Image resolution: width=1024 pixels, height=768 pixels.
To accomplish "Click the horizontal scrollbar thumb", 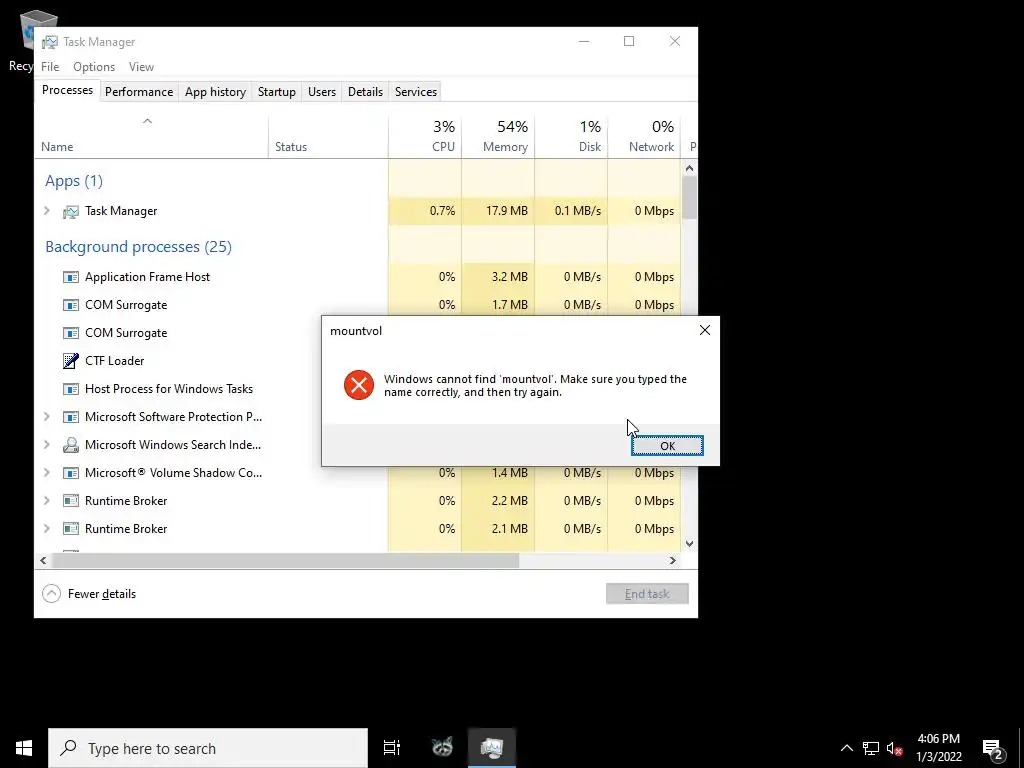I will click(285, 560).
